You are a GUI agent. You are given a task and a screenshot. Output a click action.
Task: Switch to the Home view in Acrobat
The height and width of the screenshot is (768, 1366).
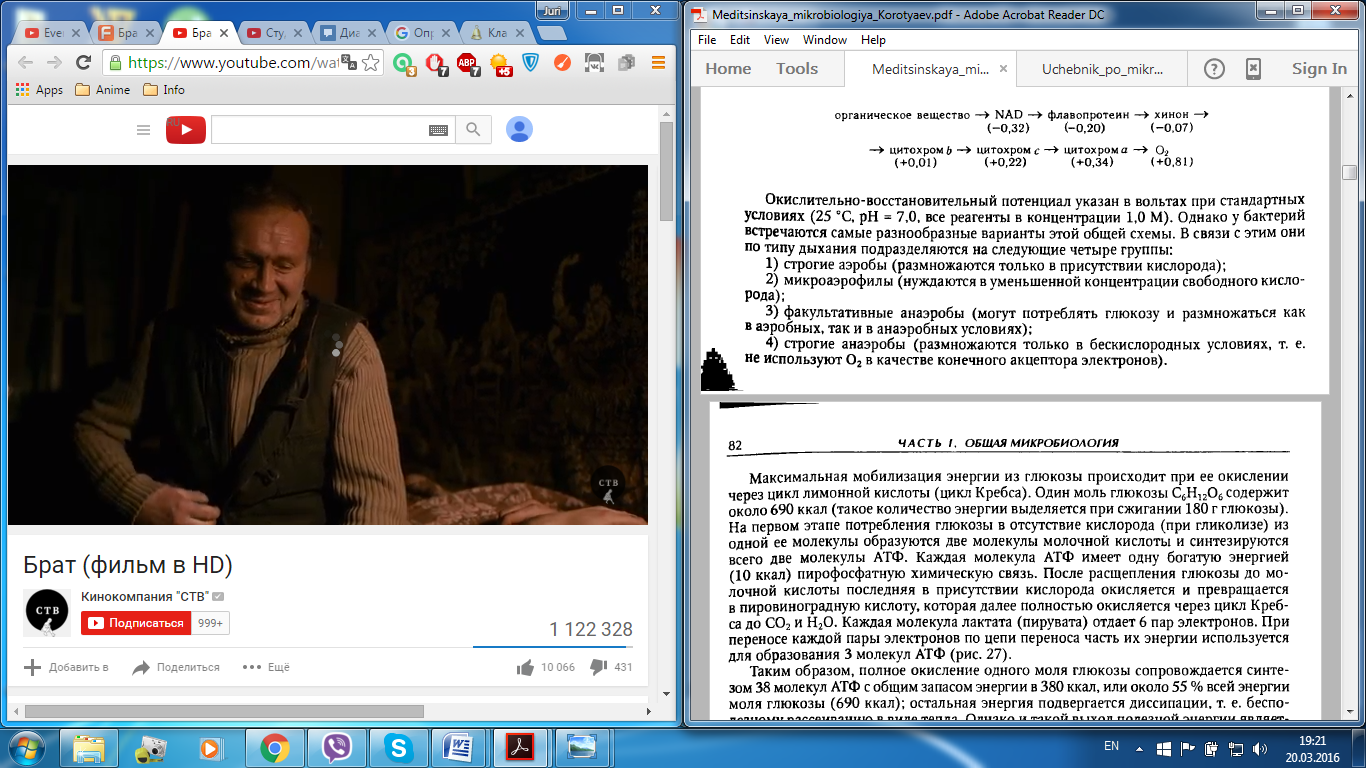tap(728, 69)
